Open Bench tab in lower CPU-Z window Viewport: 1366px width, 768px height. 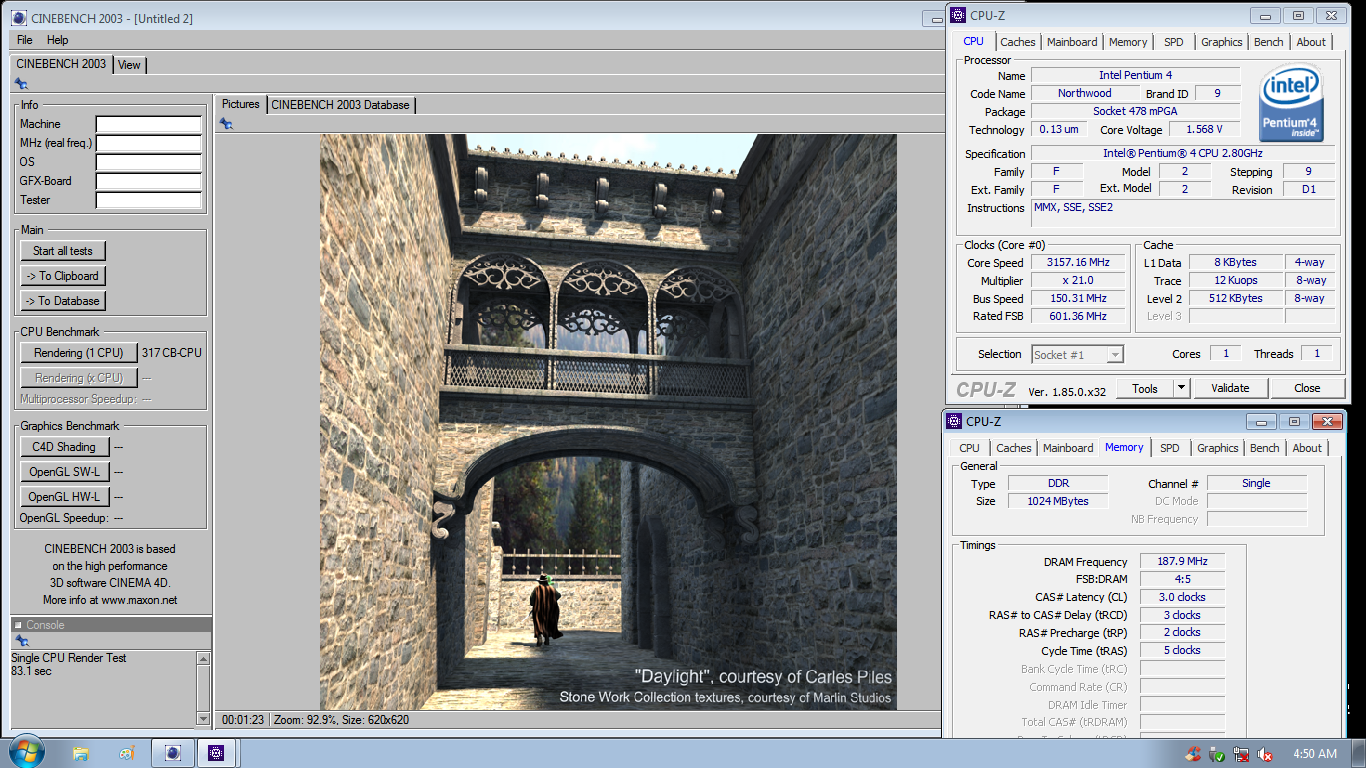1265,448
